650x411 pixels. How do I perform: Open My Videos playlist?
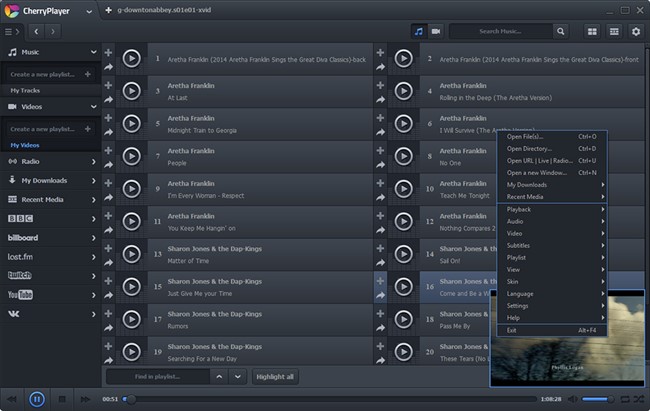(x=25, y=145)
